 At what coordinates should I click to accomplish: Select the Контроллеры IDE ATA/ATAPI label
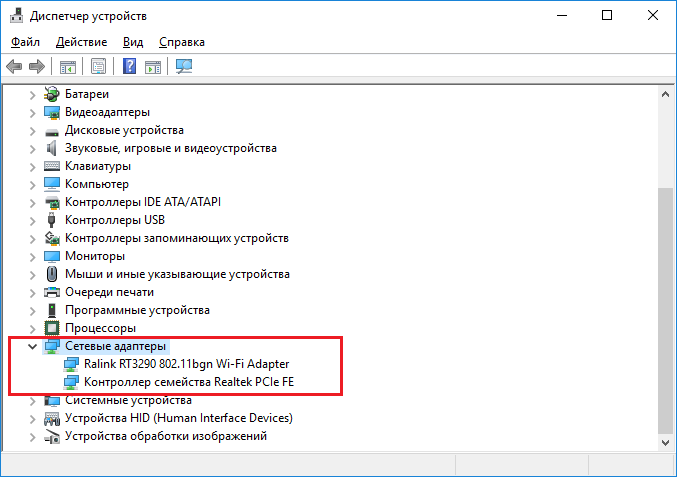click(143, 202)
